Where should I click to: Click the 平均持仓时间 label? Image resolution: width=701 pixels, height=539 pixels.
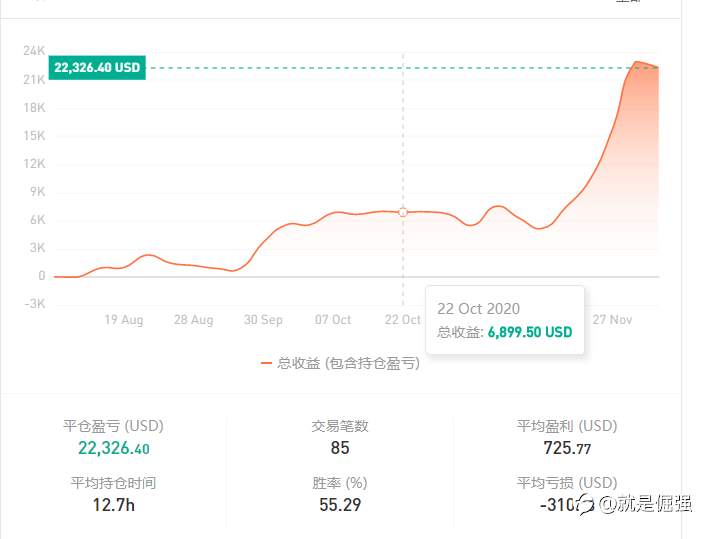coord(113,483)
